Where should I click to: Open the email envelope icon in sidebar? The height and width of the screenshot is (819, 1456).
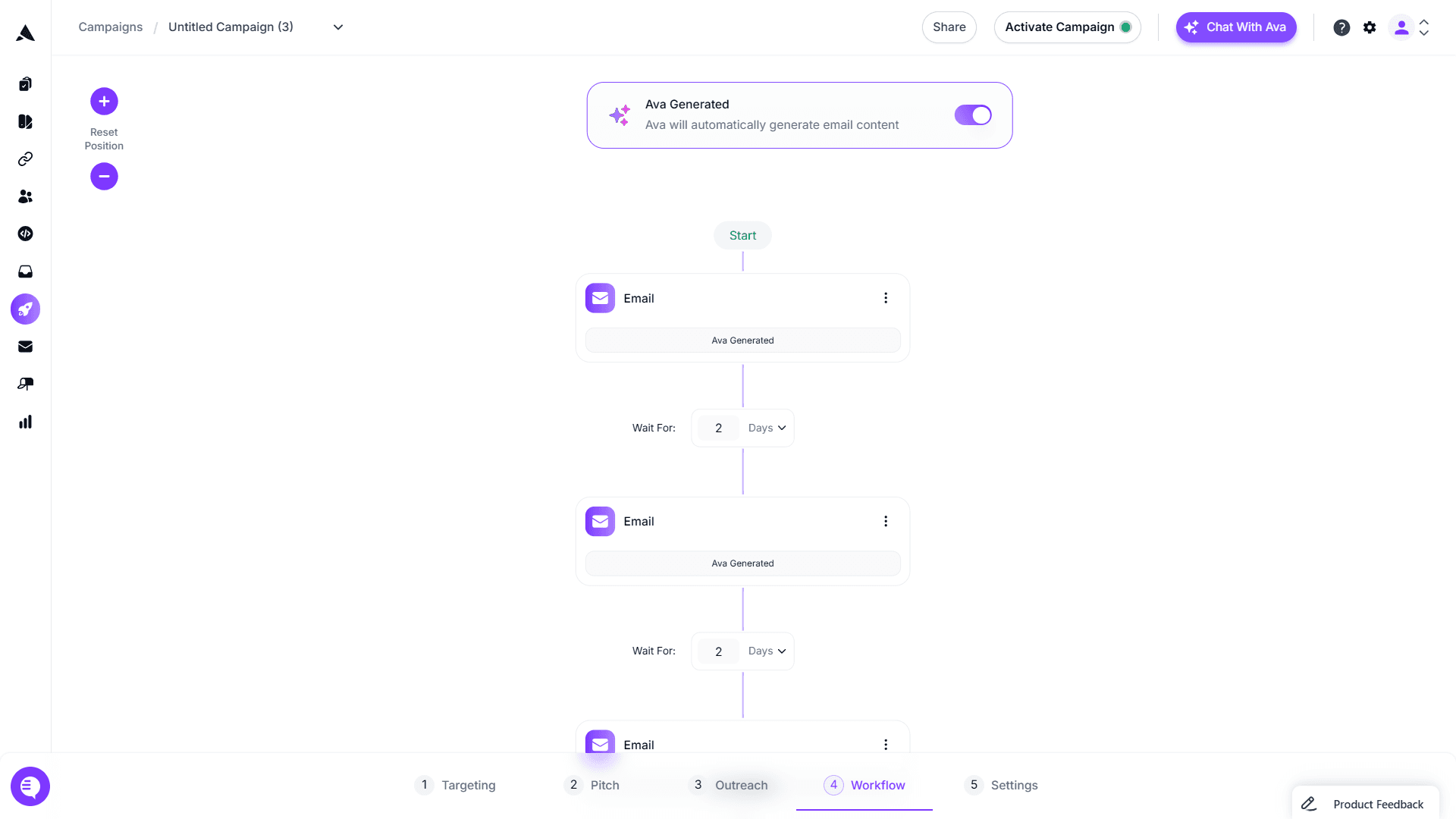point(25,347)
